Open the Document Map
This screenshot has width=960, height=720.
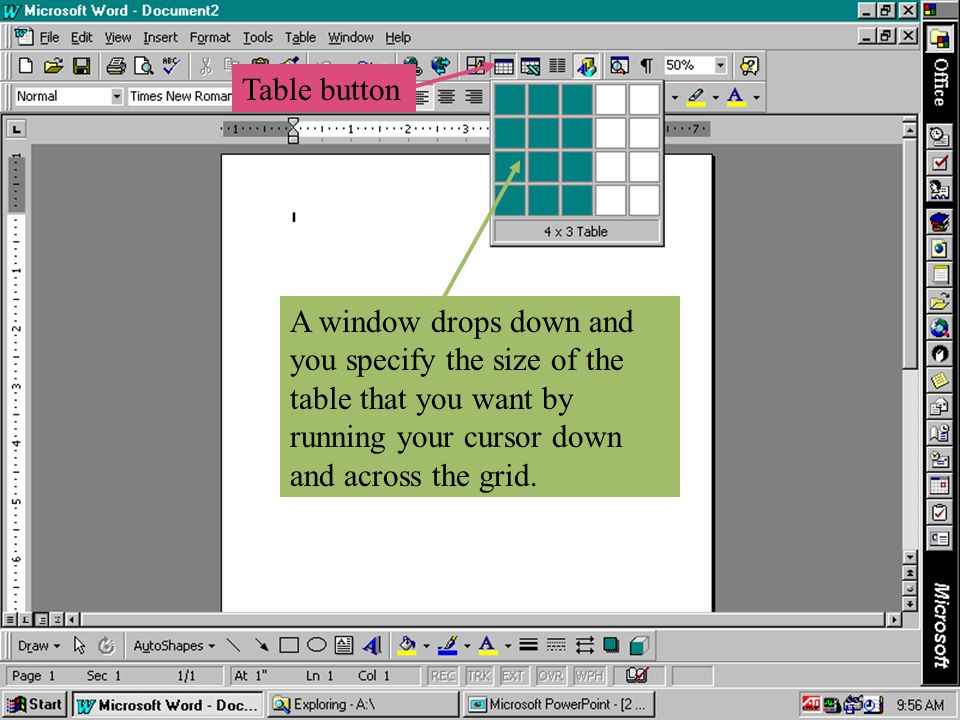pyautogui.click(x=619, y=66)
